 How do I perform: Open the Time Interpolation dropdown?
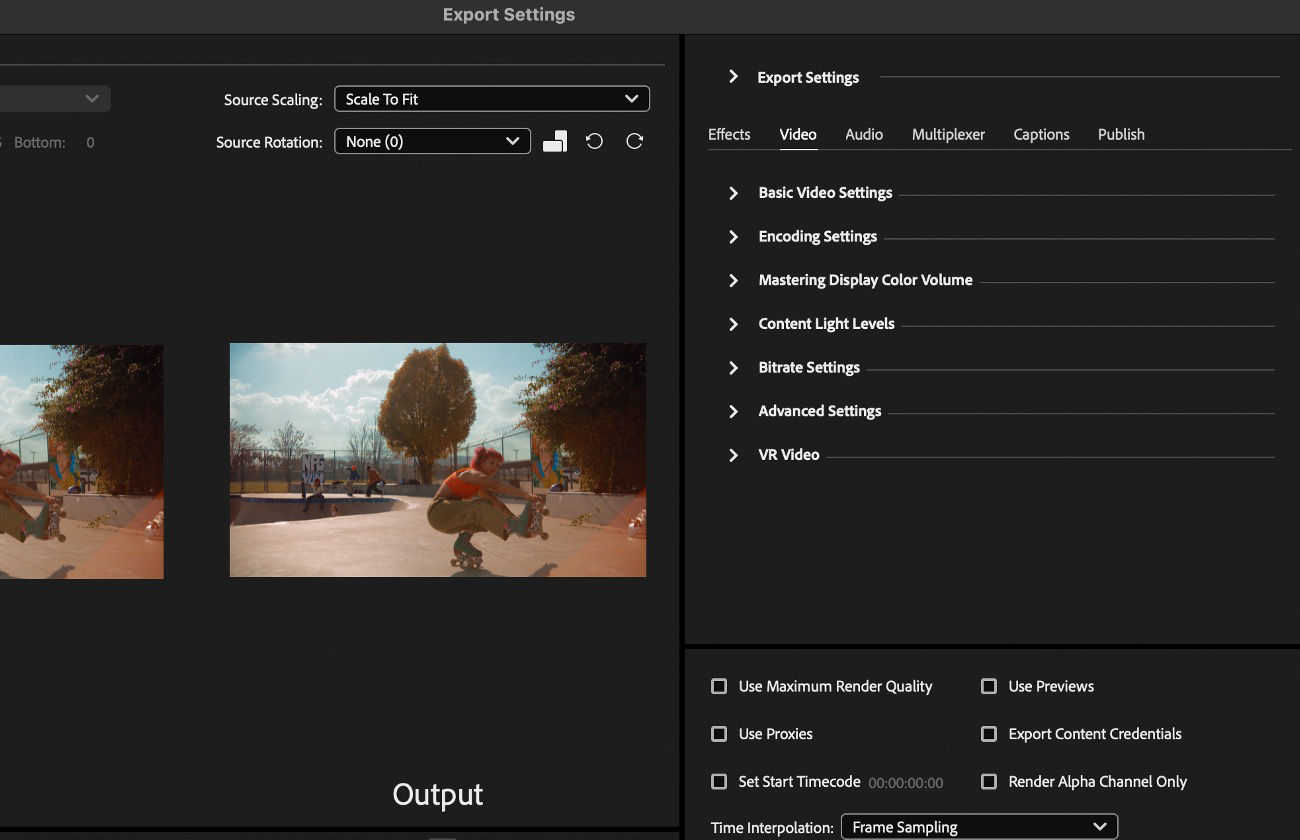978,827
